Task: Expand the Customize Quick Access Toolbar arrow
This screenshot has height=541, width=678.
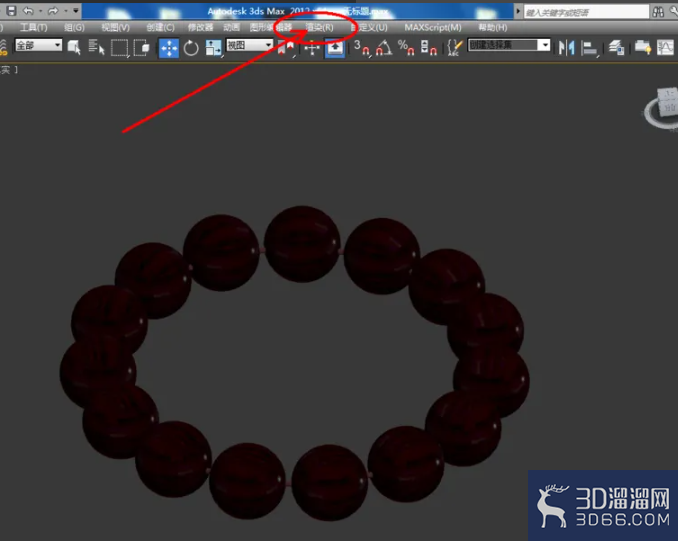Action: (76, 11)
